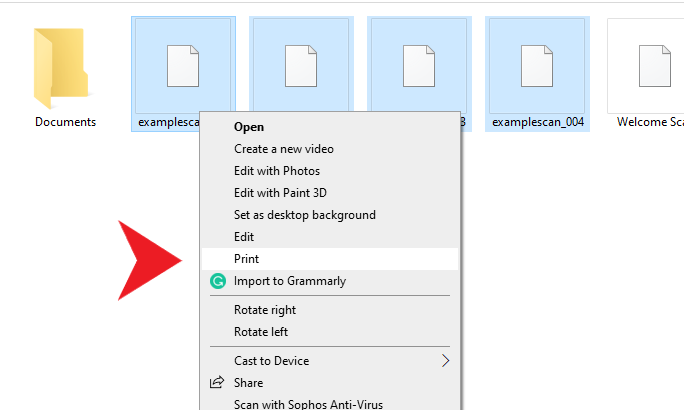
Task: Choose Print from the context menu
Action: 247,259
